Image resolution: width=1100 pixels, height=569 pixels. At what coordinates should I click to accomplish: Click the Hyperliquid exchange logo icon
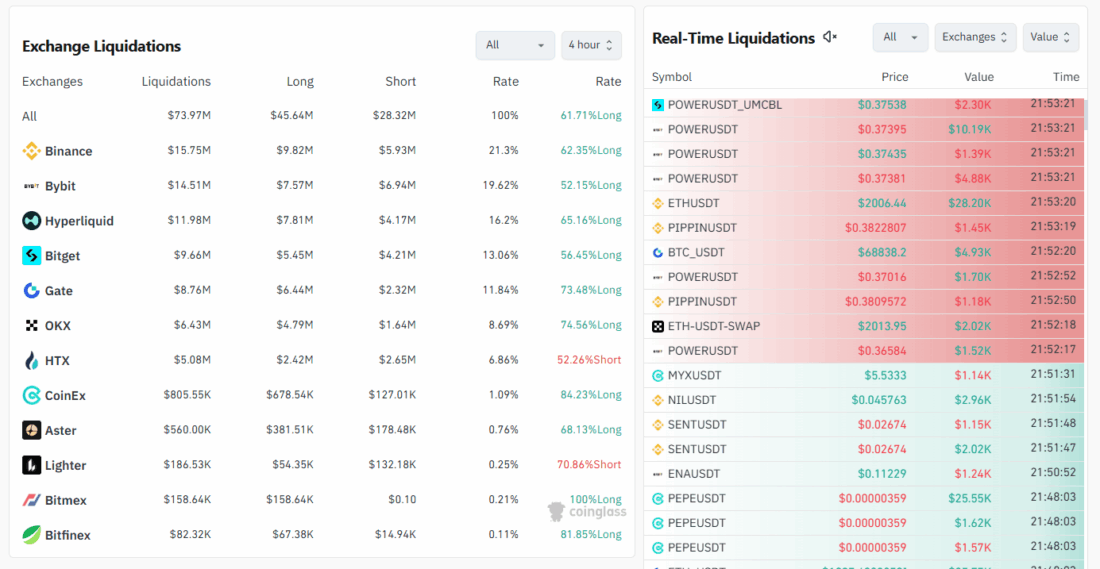click(32, 220)
